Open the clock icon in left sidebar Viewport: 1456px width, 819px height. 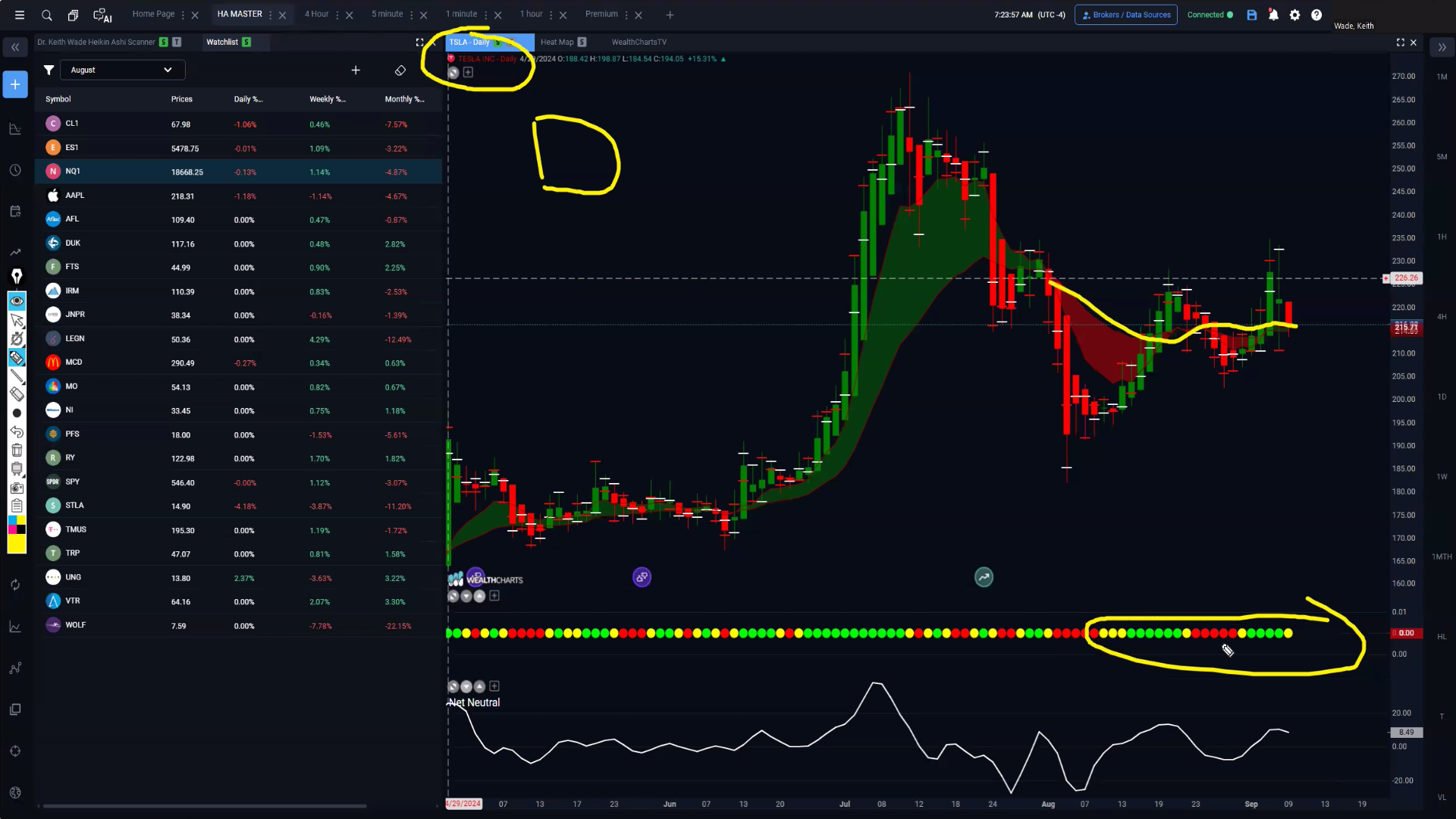15,170
